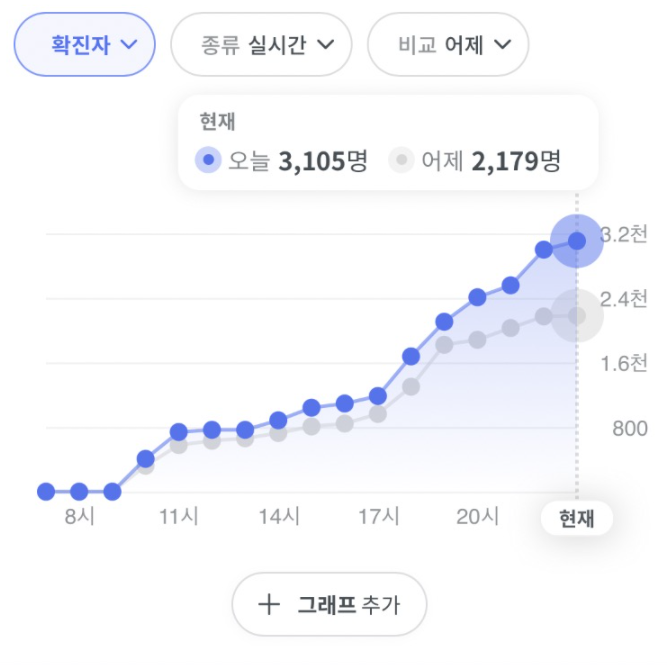Screen dimensions: 667x665
Task: Click the plus icon in 그래프 추가
Action: click(x=269, y=605)
